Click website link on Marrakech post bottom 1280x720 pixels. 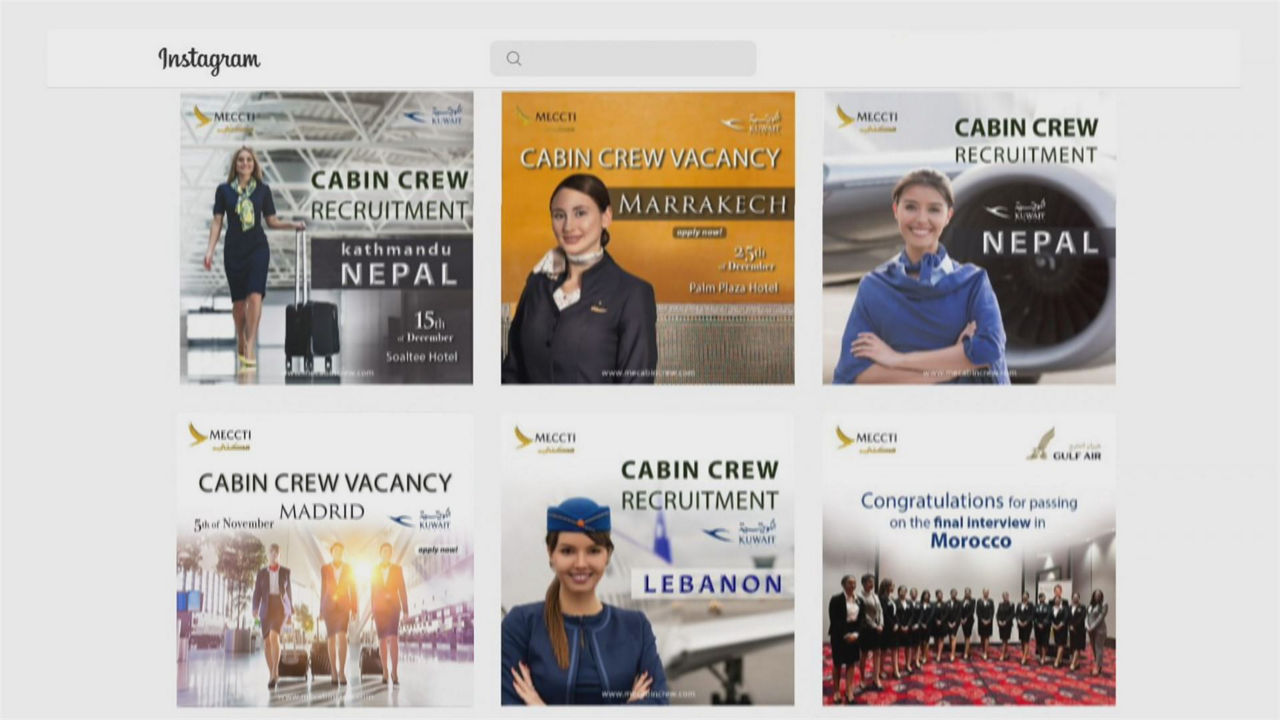[648, 373]
